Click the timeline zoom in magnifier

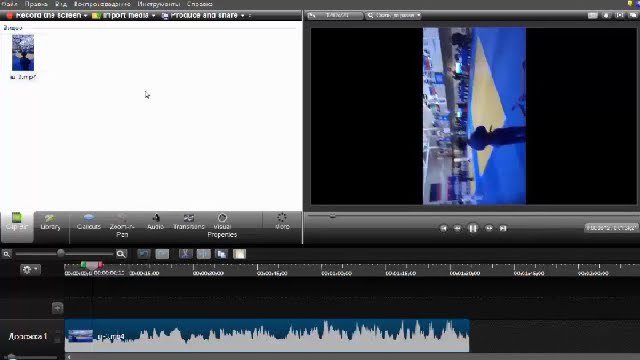pyautogui.click(x=121, y=254)
